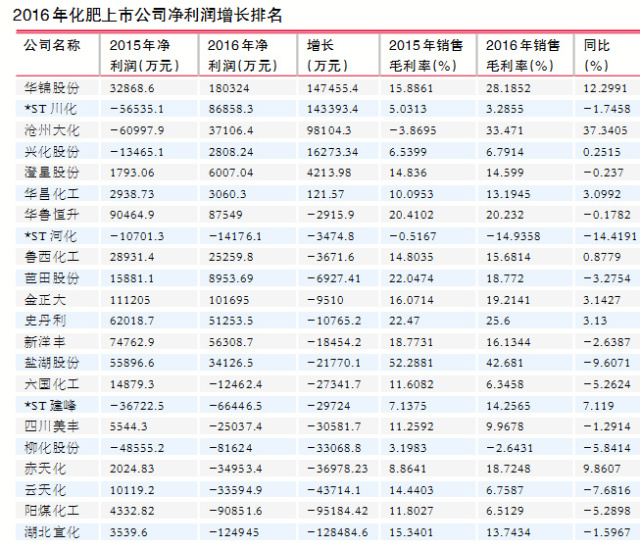Click company name *ST川化
640x548 pixels.
(x=50, y=109)
